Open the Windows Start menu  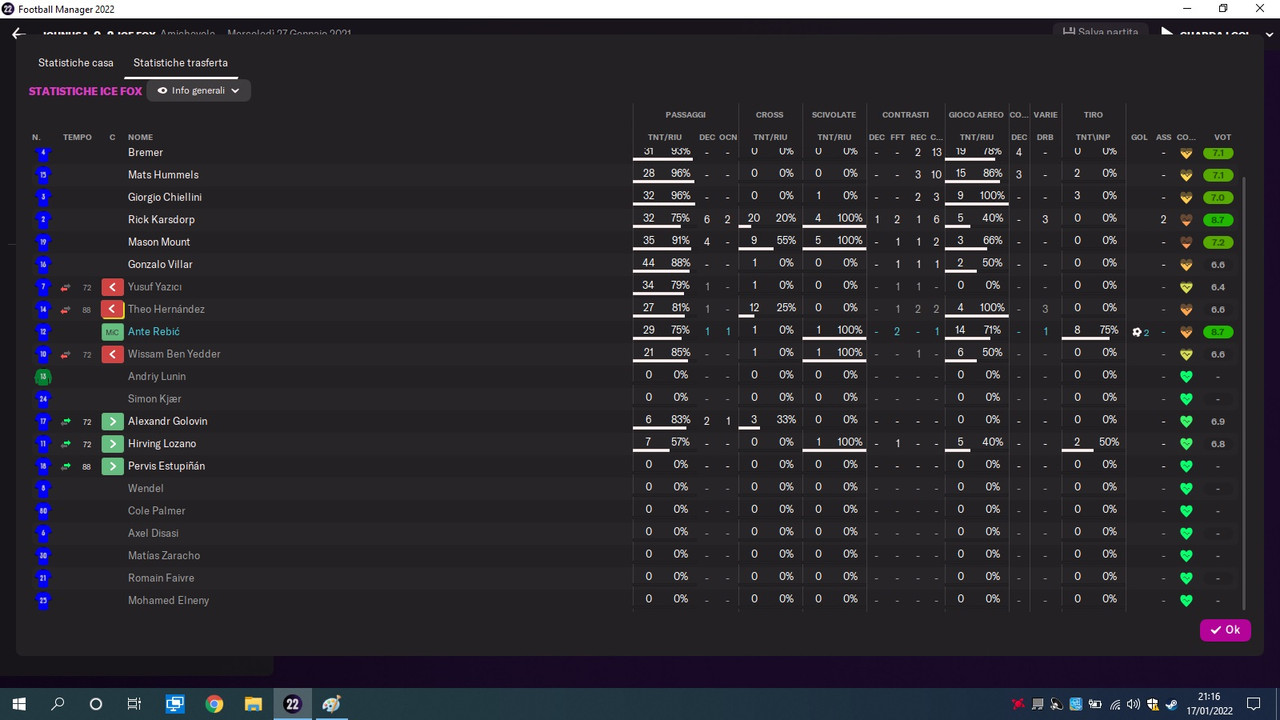[x=18, y=704]
